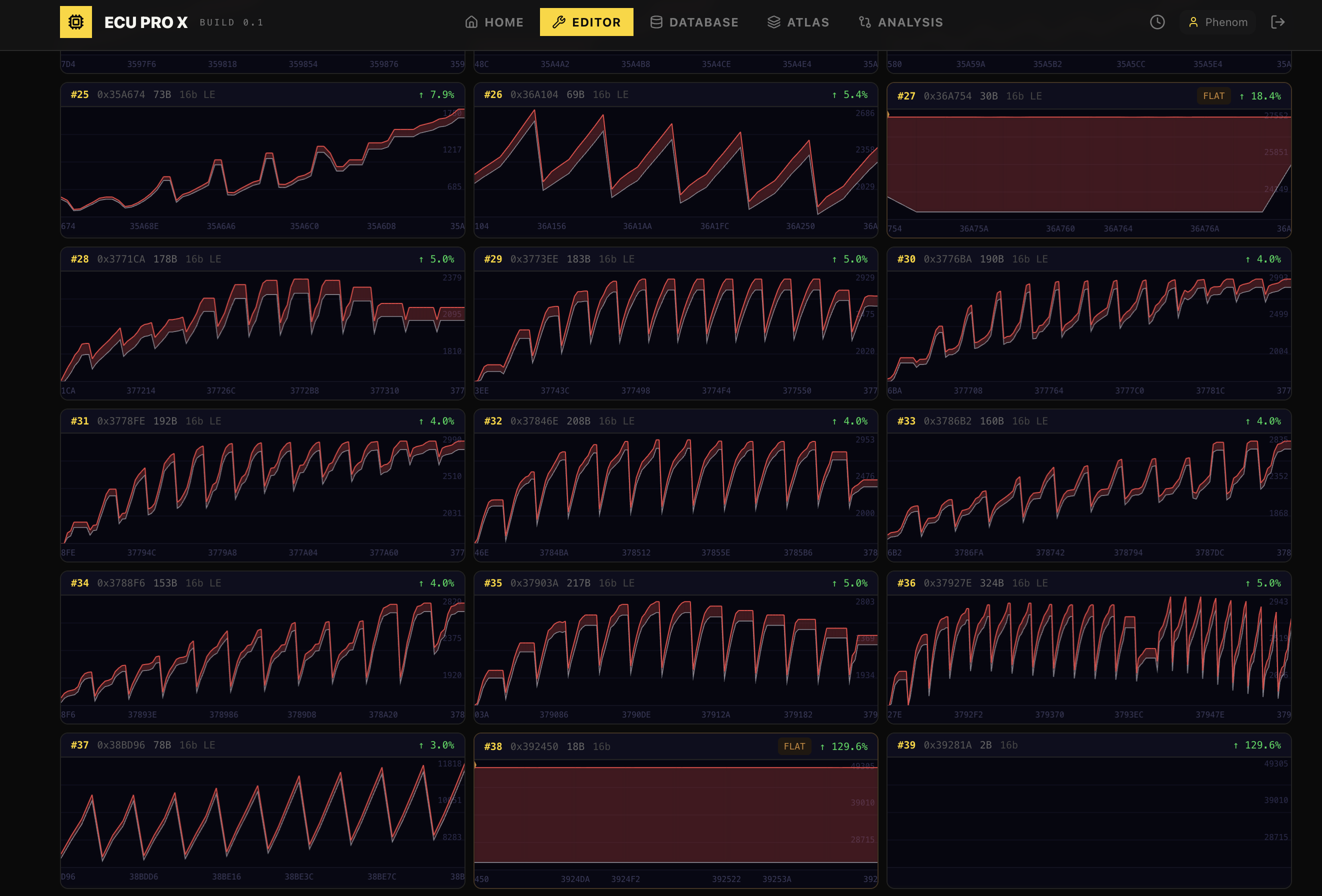Click axis label 36A156 on map #26
This screenshot has height=896, width=1322.
point(551,226)
